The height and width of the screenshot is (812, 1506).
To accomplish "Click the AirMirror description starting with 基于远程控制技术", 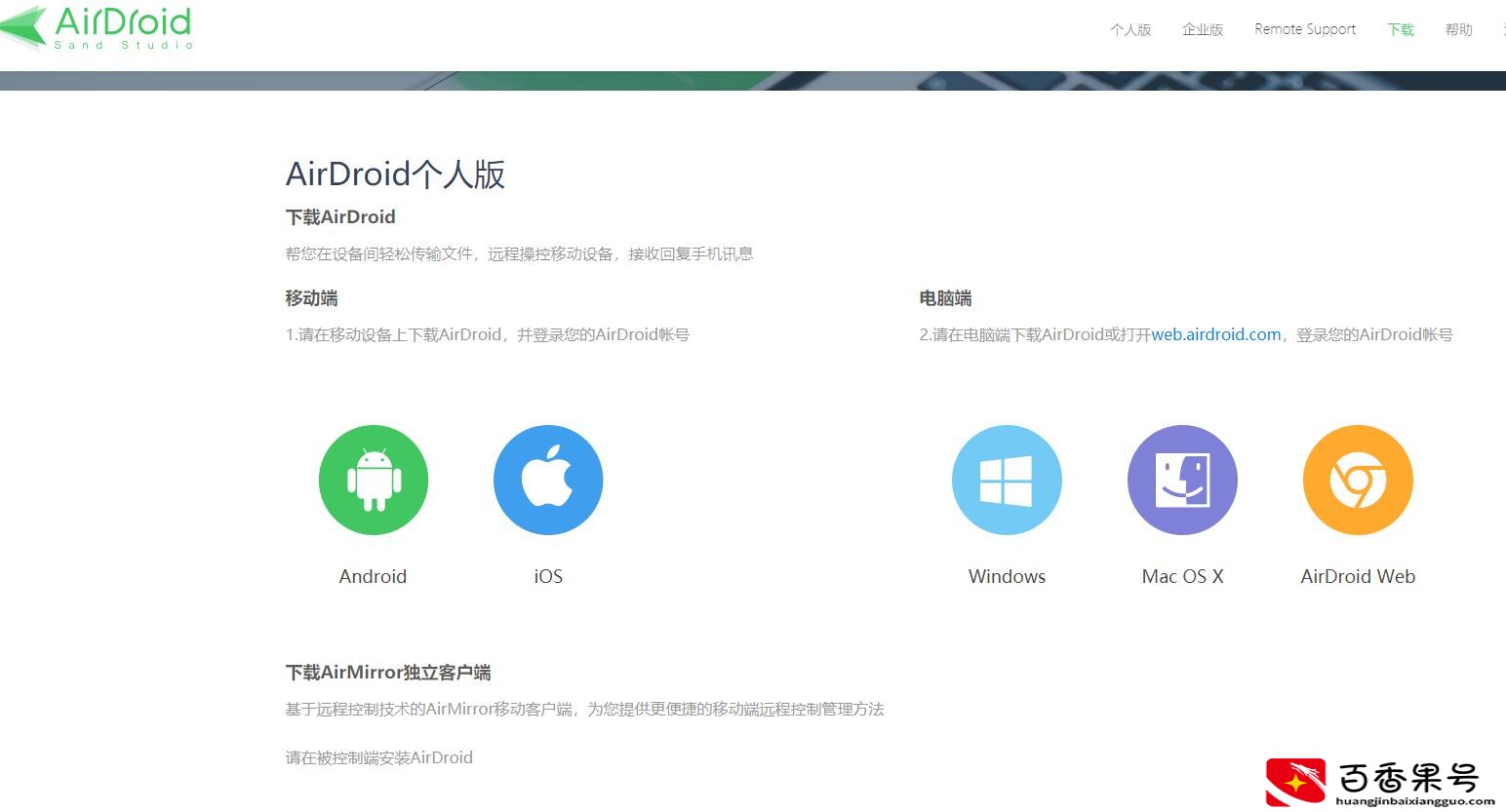I will click(584, 709).
